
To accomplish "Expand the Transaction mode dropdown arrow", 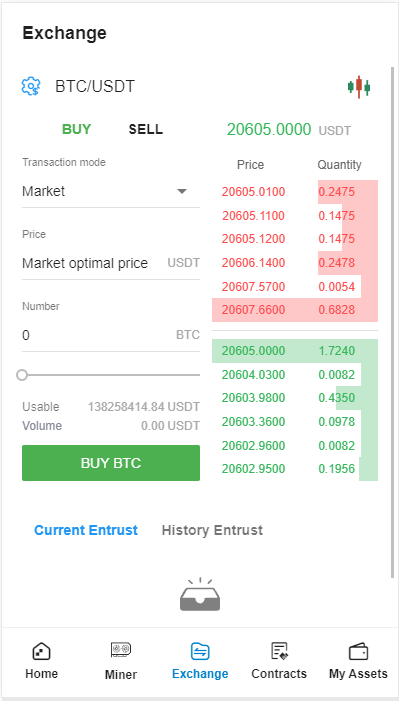I will click(182, 191).
